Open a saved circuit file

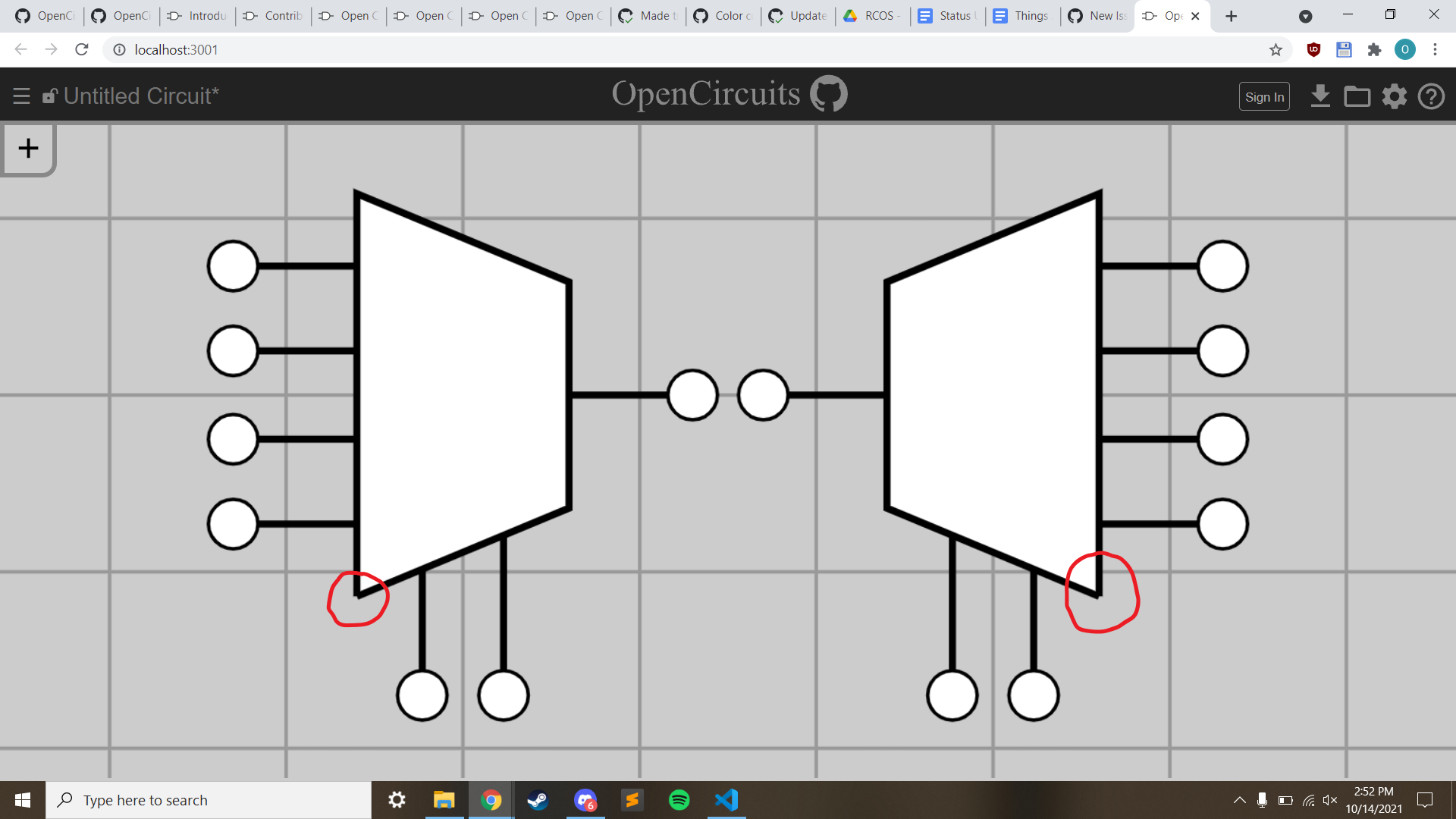tap(1357, 96)
